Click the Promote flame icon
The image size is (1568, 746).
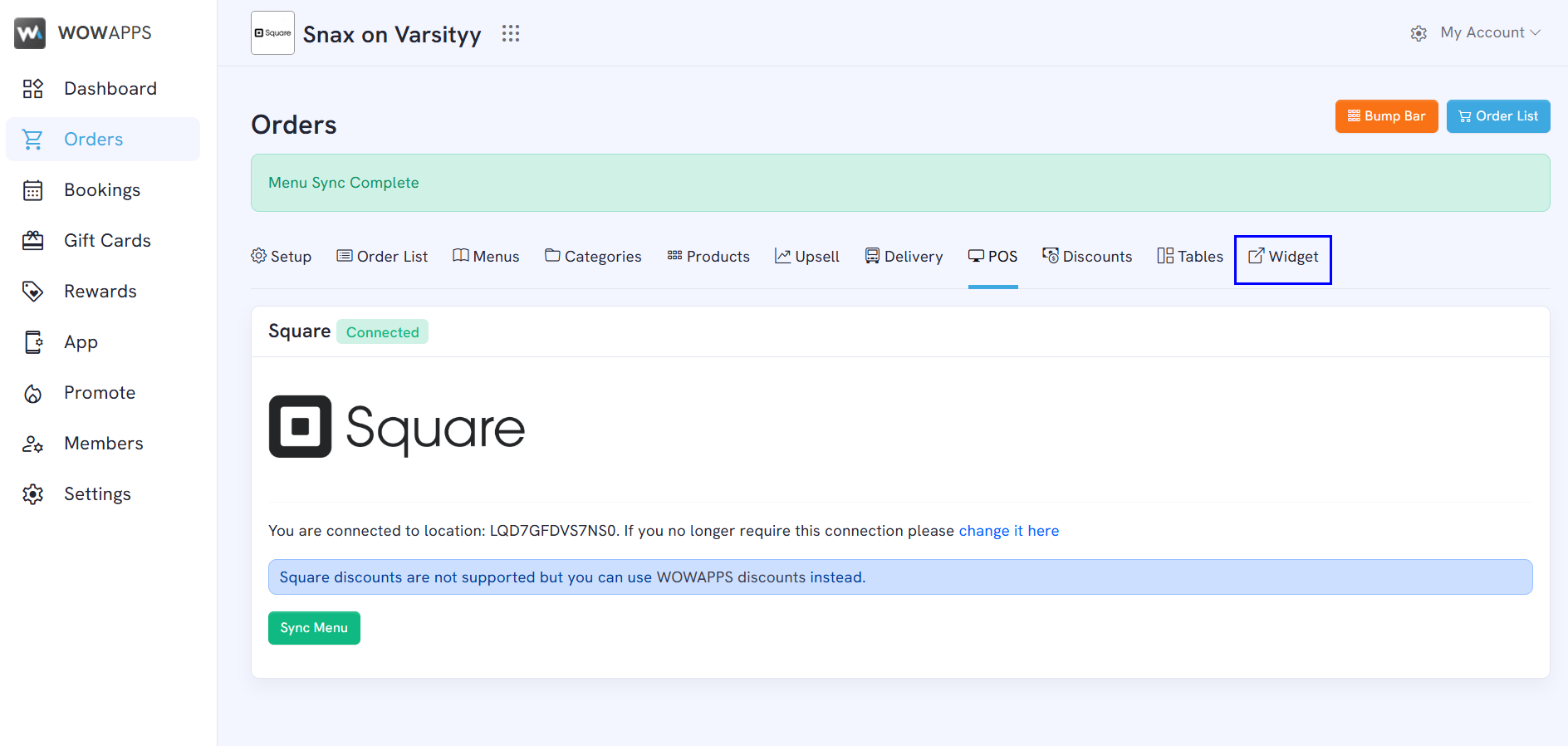[x=32, y=393]
